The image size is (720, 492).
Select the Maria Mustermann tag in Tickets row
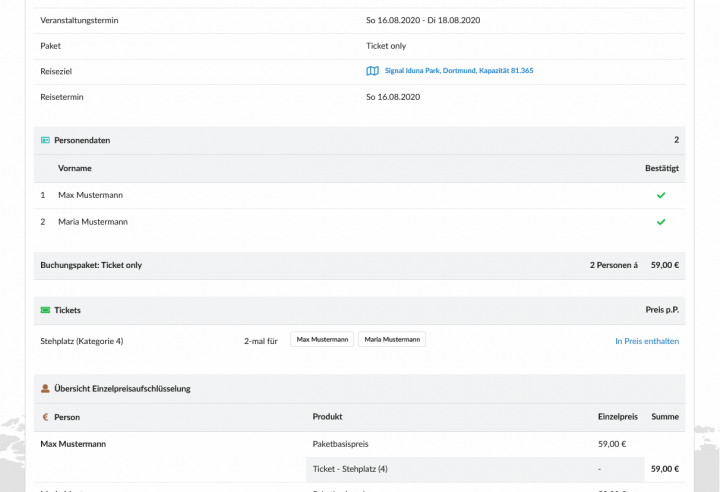click(x=392, y=340)
